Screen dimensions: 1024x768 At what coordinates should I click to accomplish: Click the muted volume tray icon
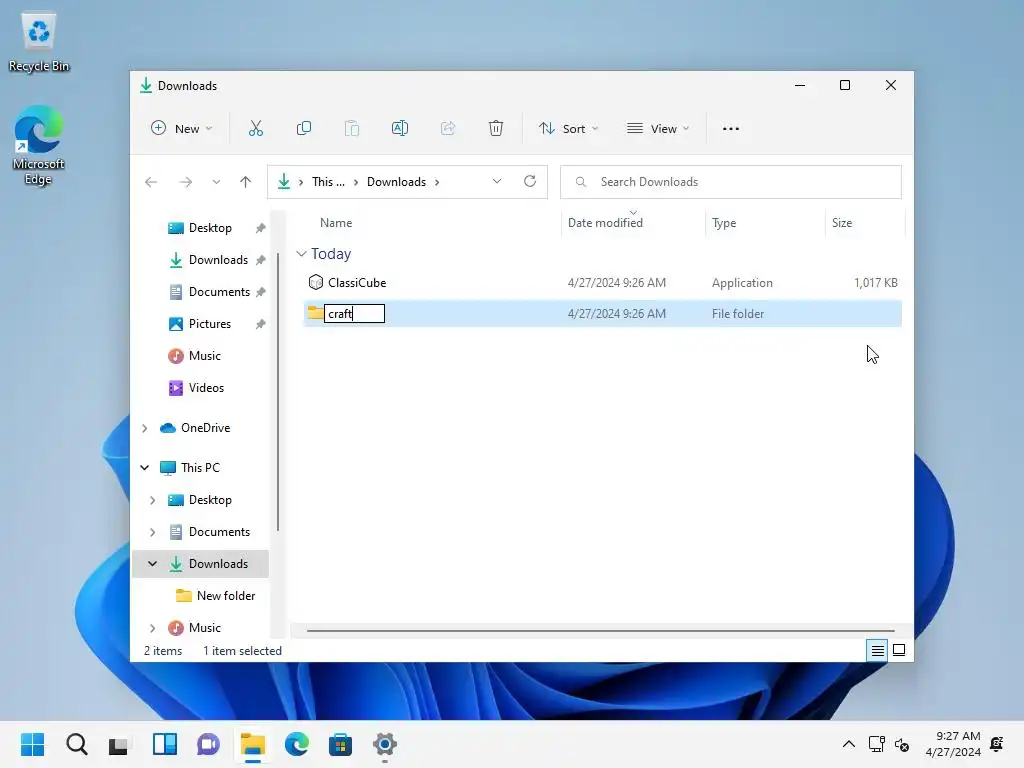point(902,744)
